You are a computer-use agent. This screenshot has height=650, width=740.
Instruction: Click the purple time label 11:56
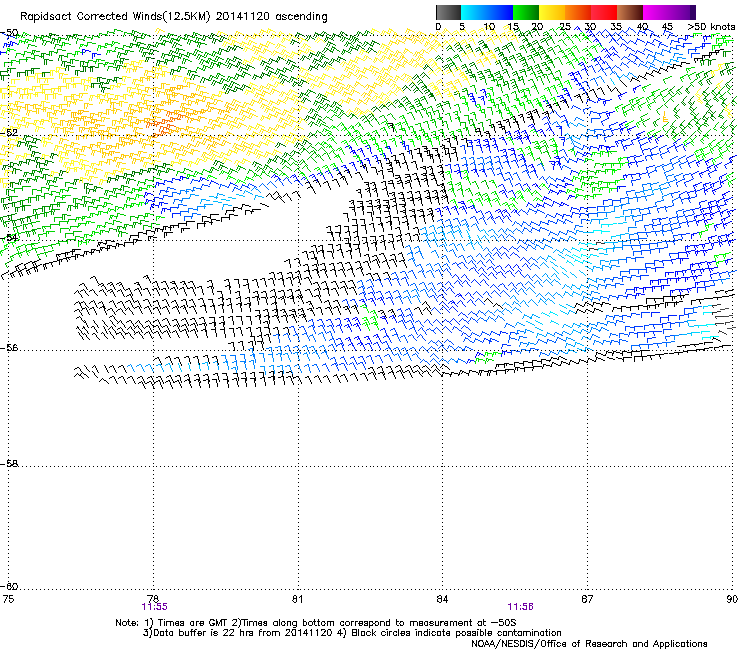point(521,607)
